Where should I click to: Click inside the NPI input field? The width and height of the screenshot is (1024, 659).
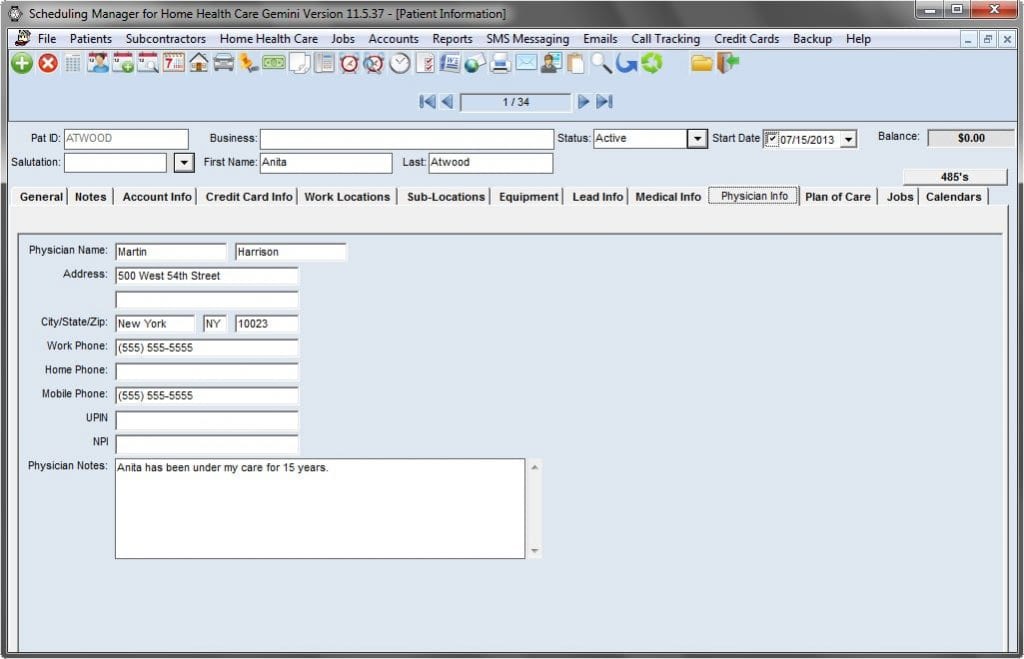pos(205,444)
